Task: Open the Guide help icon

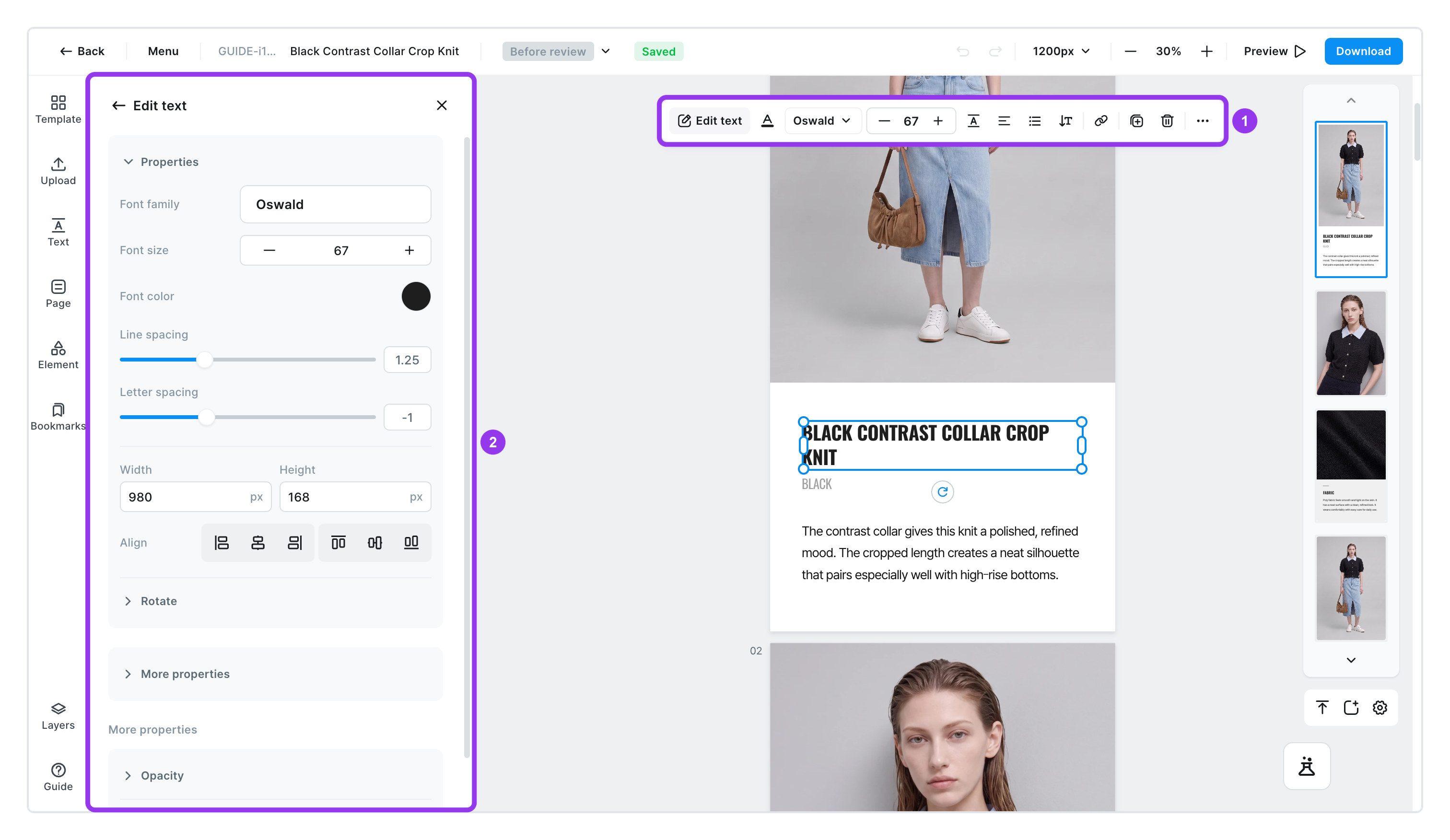Action: click(58, 777)
